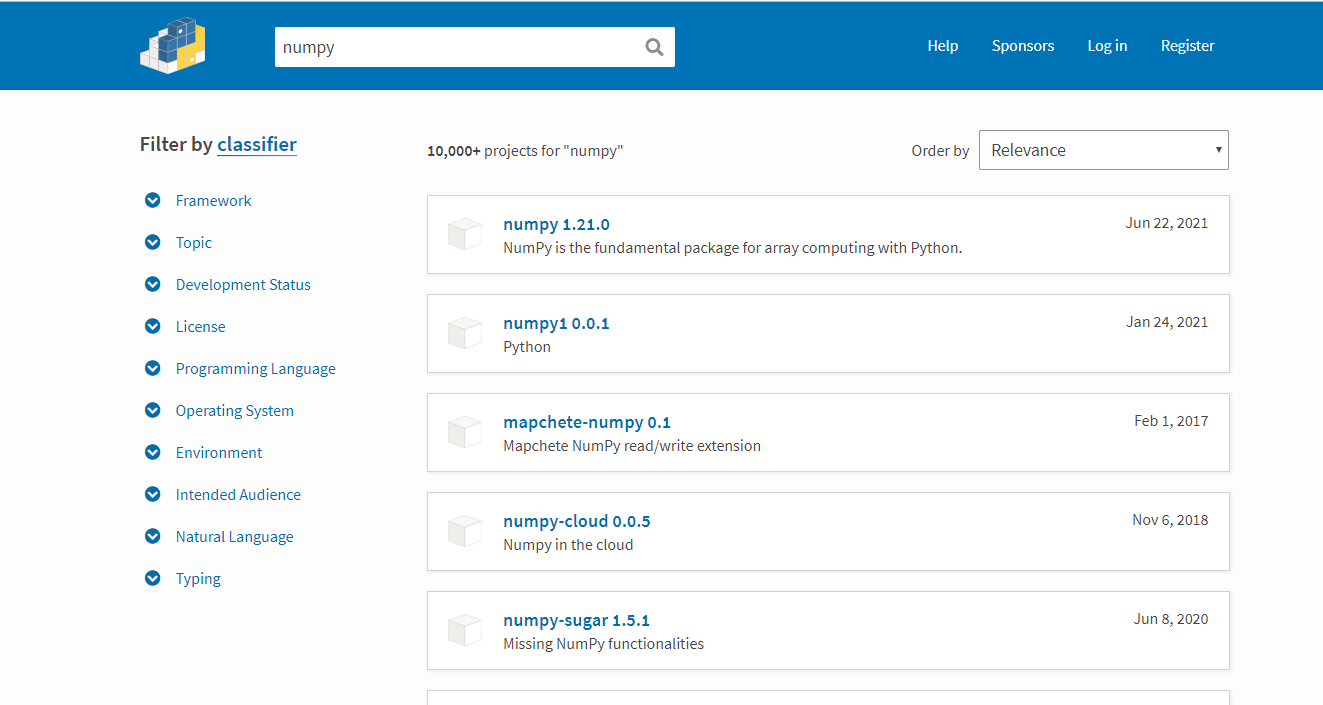1323x705 pixels.
Task: Click the description 'Missing NumPy functionalities'
Action: point(603,643)
